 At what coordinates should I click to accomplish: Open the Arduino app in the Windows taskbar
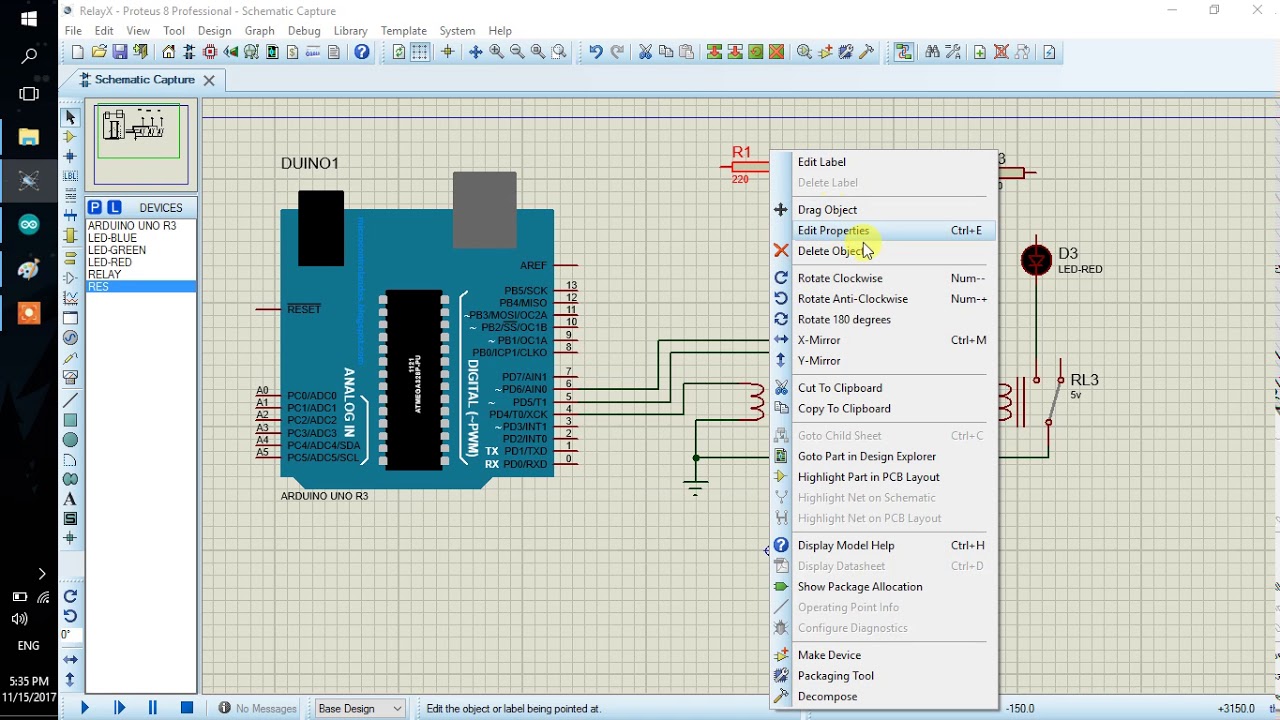click(x=29, y=225)
